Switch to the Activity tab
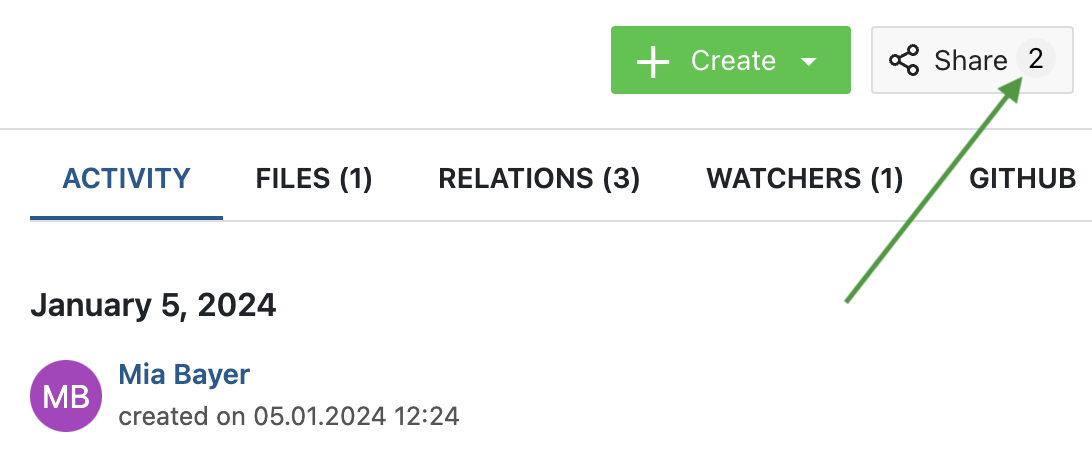The width and height of the screenshot is (1092, 462). 126,179
